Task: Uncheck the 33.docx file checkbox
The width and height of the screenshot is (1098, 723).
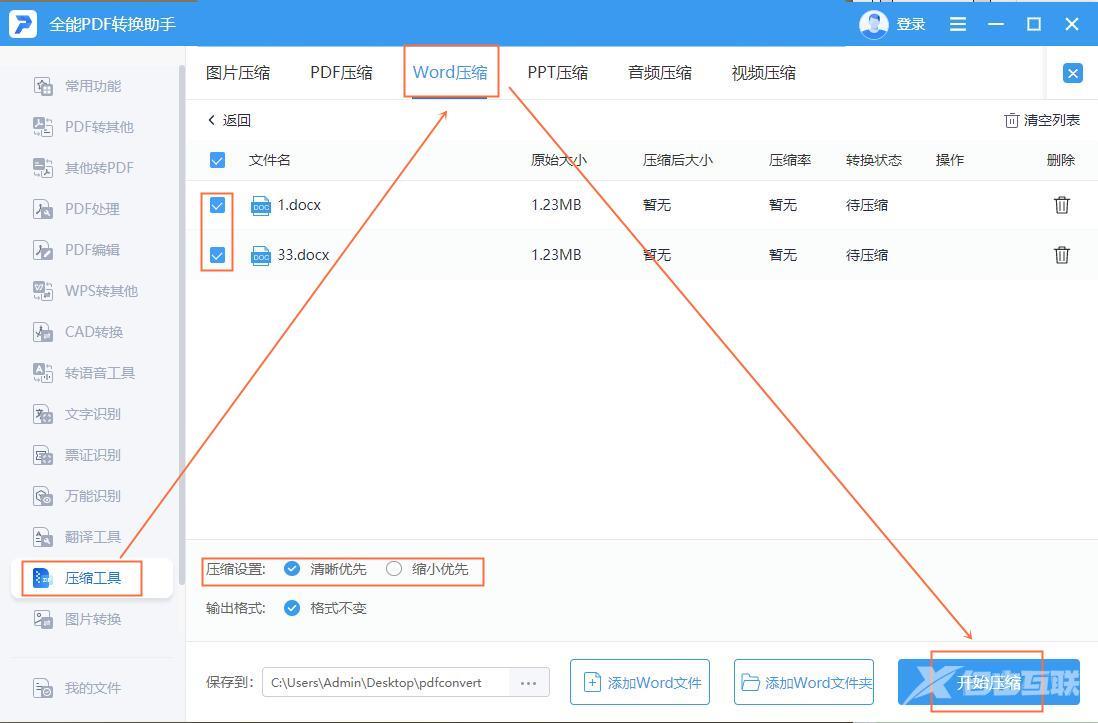Action: [x=217, y=255]
